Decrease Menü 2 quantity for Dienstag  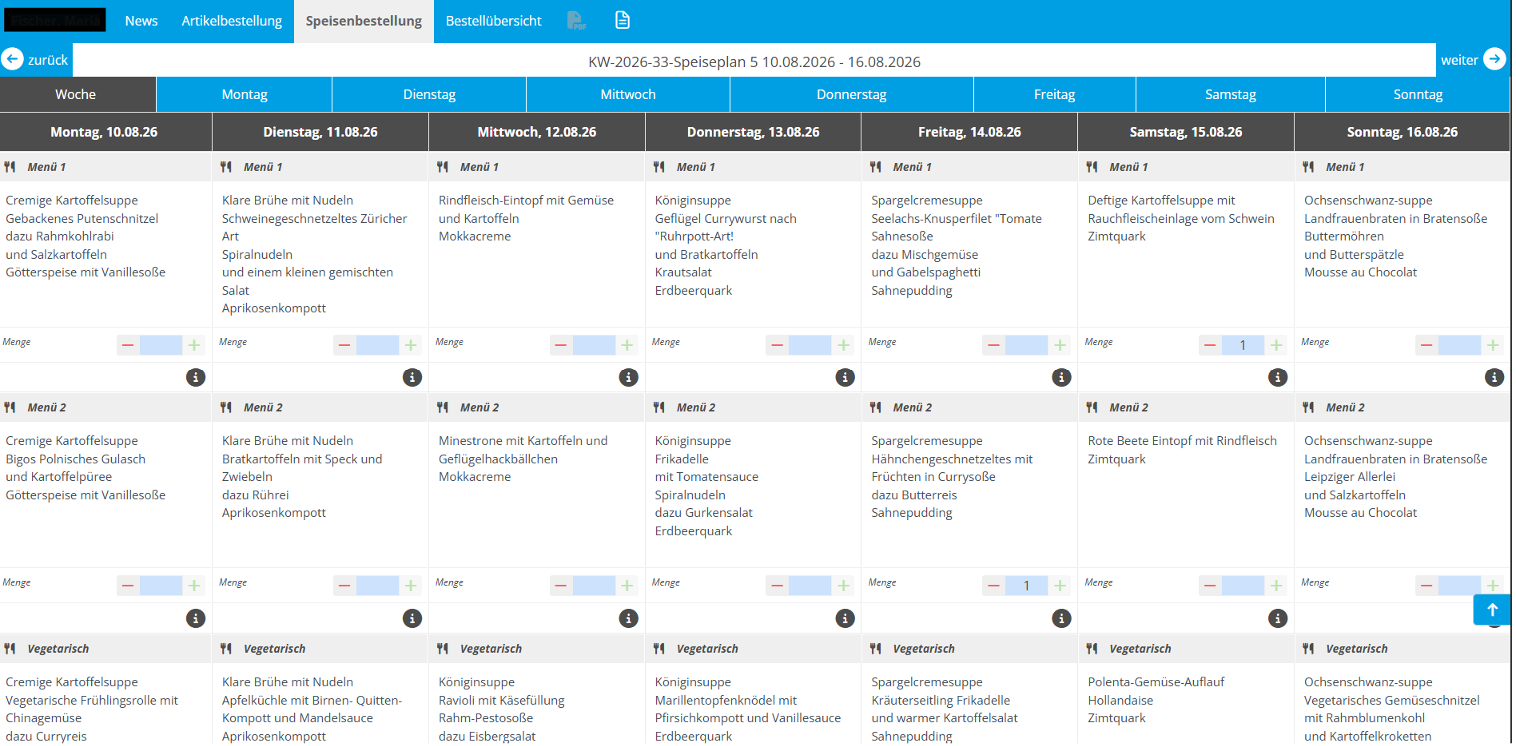(x=344, y=586)
